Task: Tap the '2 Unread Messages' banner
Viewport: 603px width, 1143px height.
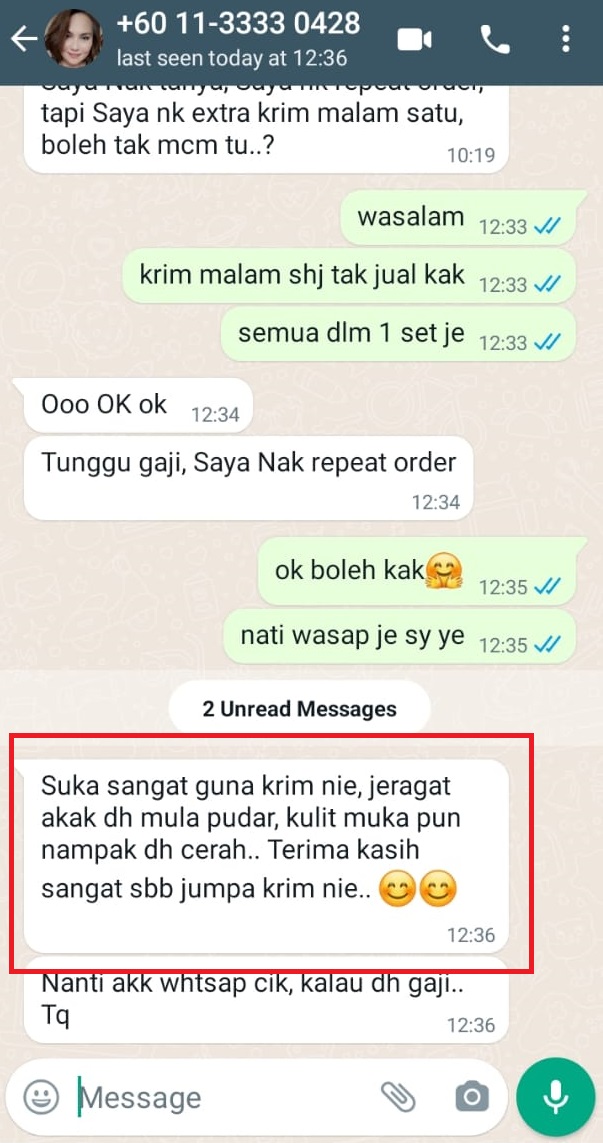Action: (x=300, y=709)
